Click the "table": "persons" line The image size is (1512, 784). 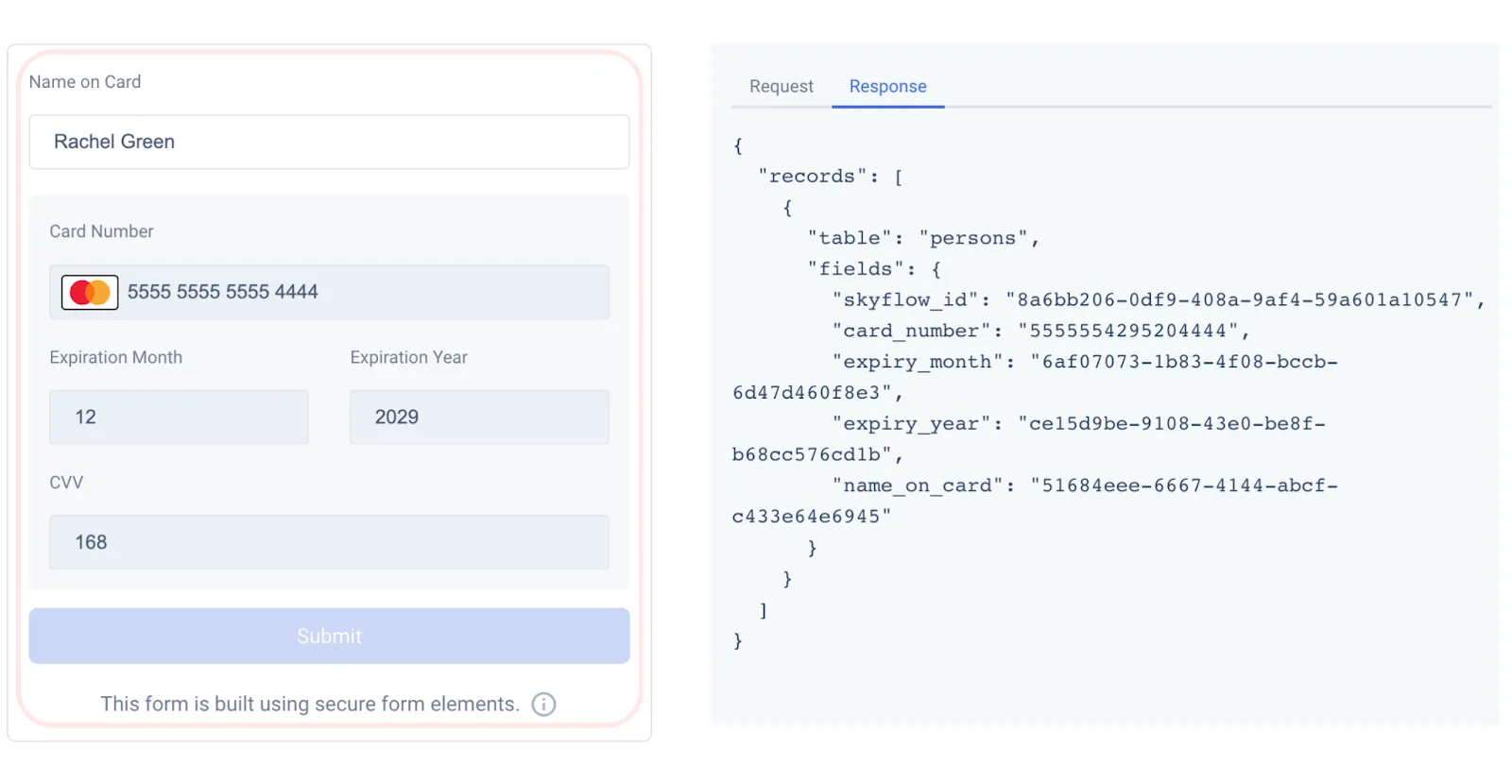click(x=922, y=239)
